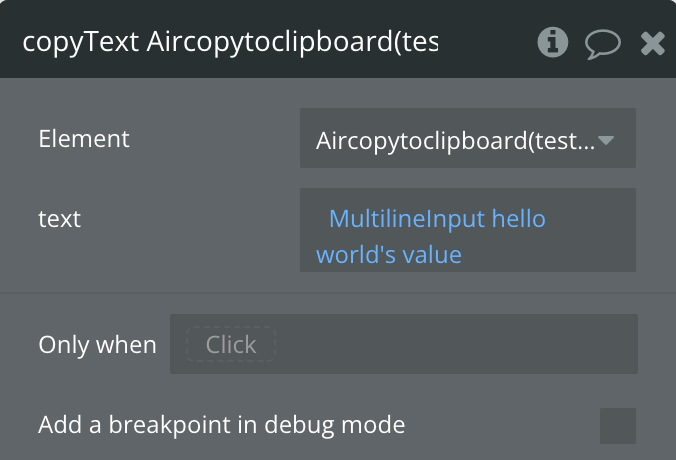The height and width of the screenshot is (460, 676).
Task: Click the "copyText Aircopytoclipboard" panel title
Action: pos(230,43)
